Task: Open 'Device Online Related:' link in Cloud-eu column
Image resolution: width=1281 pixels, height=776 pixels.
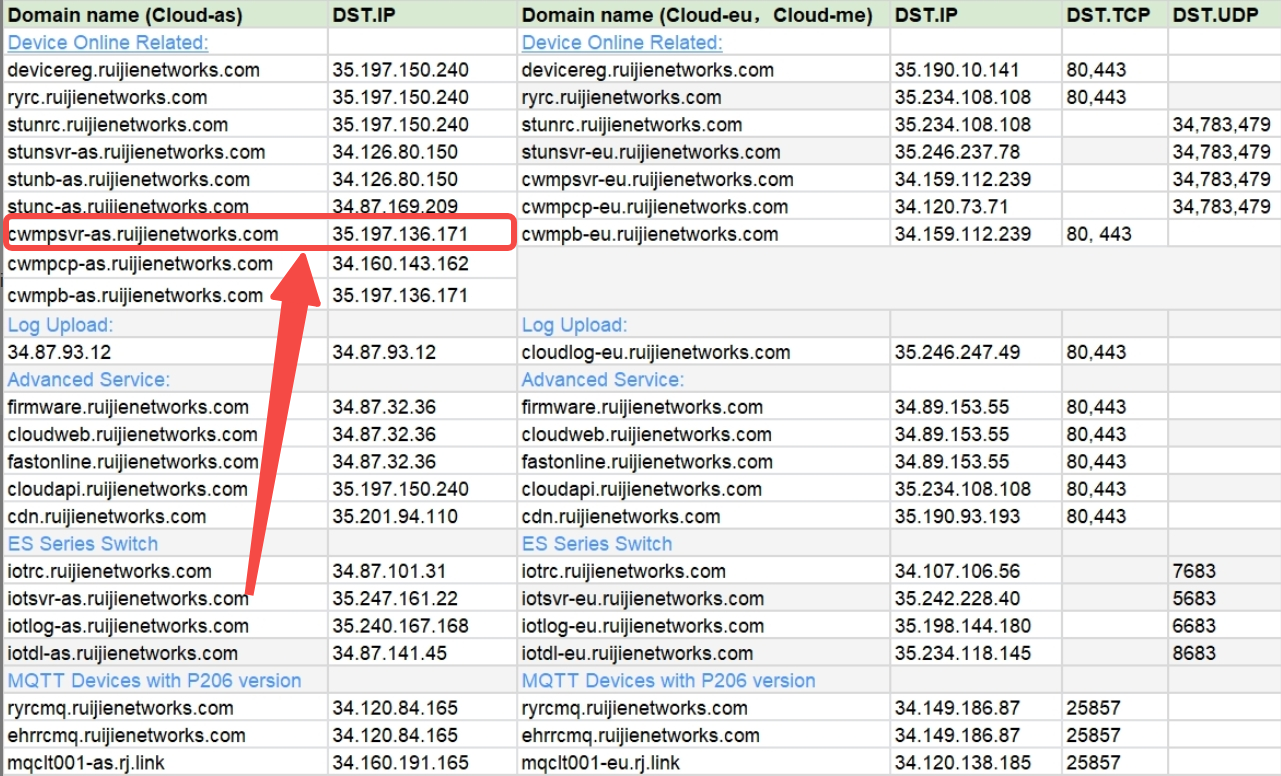Action: pos(622,43)
